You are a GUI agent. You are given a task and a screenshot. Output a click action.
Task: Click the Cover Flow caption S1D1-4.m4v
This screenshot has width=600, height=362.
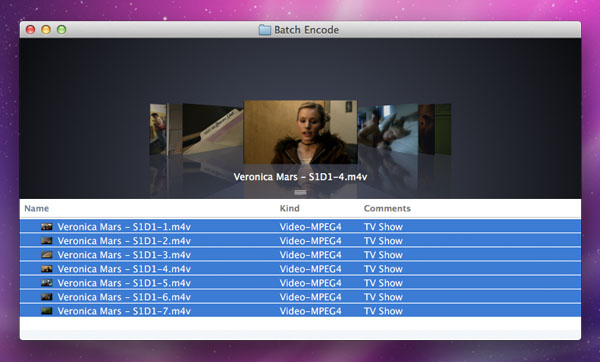point(300,177)
